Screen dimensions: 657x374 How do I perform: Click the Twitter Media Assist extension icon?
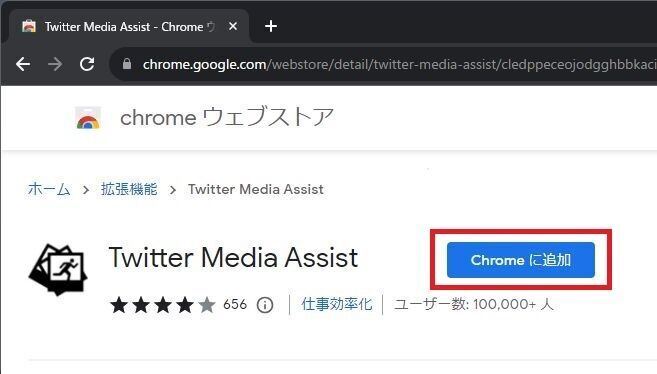pos(58,270)
